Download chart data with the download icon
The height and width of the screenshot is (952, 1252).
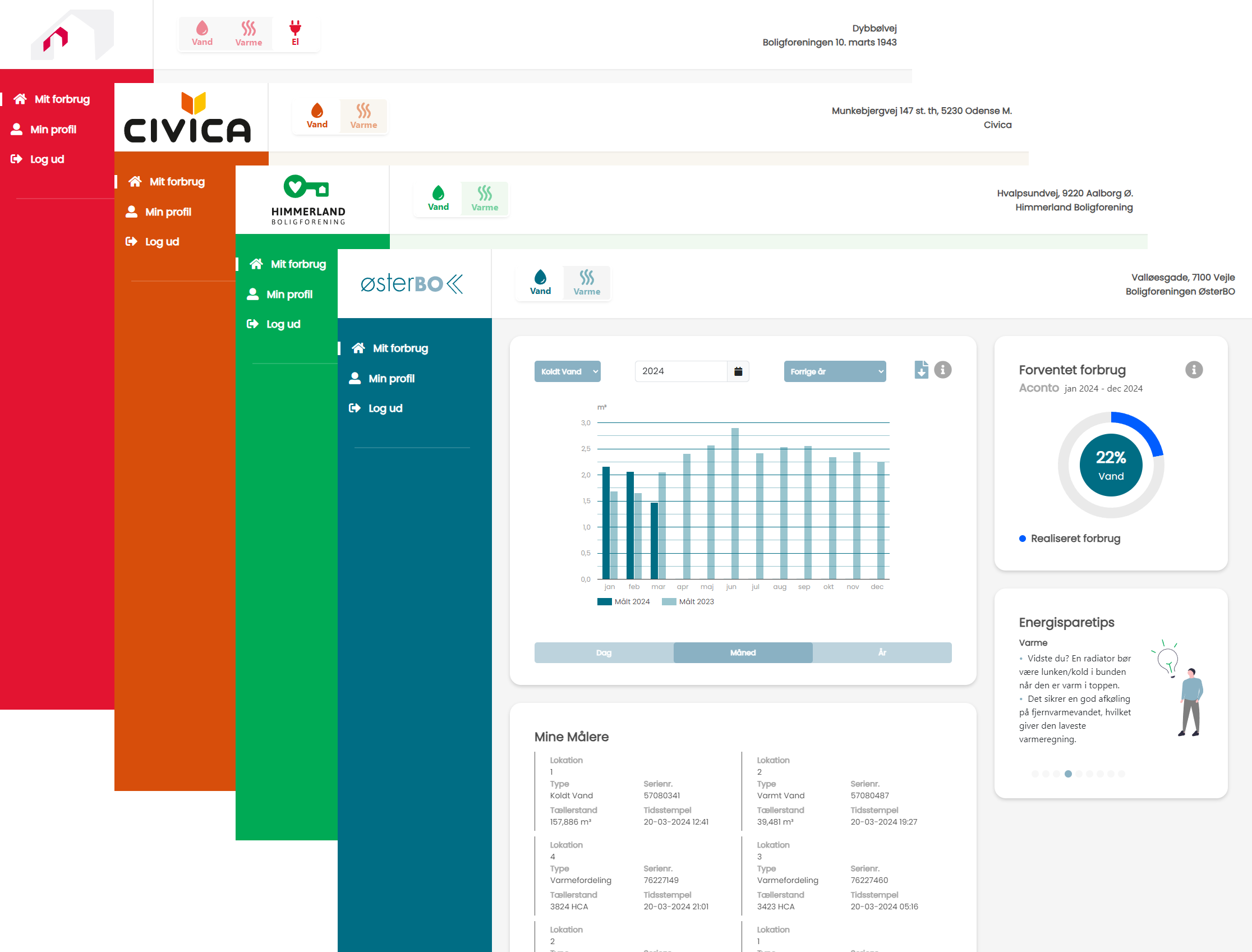(921, 370)
